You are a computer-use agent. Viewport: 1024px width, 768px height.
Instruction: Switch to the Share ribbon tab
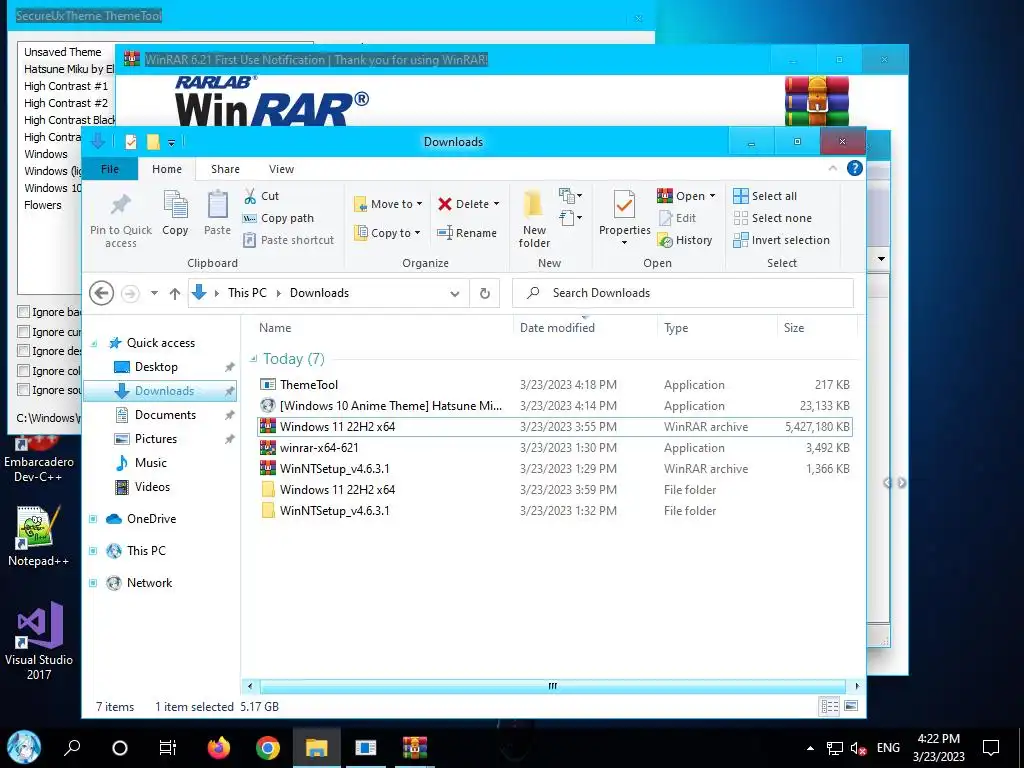[x=225, y=168]
